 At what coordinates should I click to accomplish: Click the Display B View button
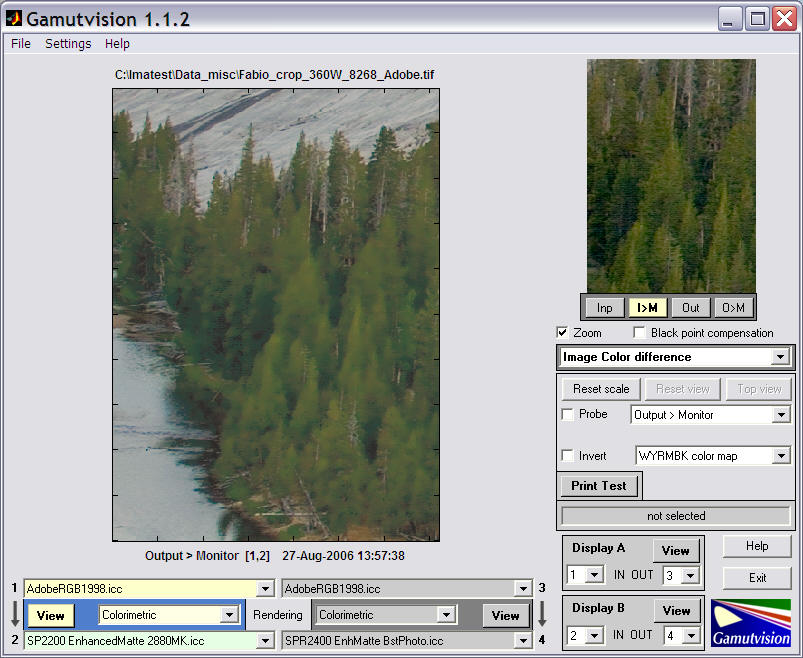point(676,610)
